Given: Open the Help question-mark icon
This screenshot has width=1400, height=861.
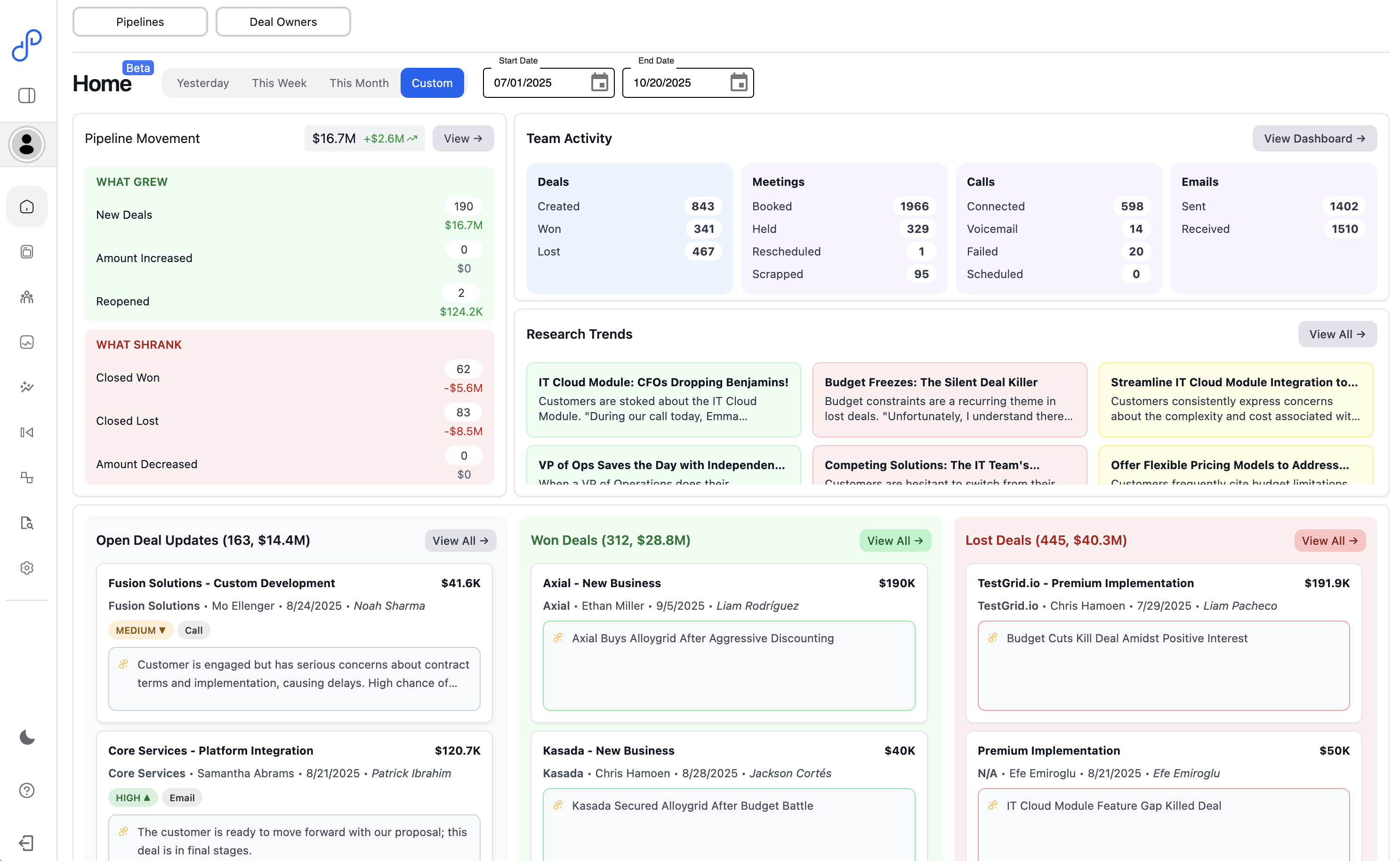Looking at the screenshot, I should click(26, 790).
